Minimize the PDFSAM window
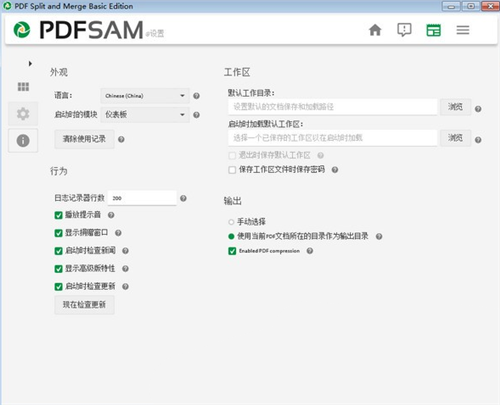Viewport: 500px width, 405px height. (x=451, y=6)
